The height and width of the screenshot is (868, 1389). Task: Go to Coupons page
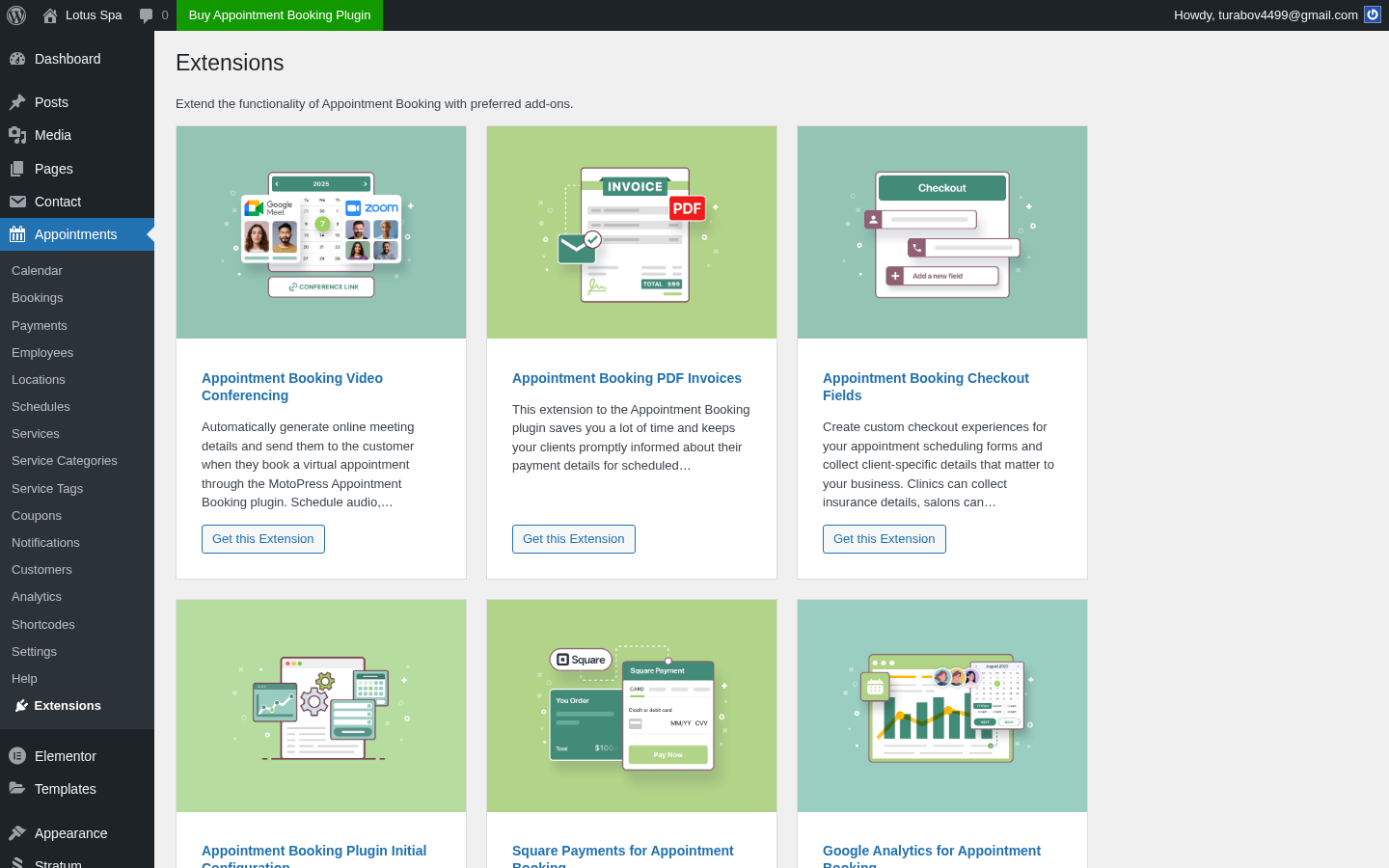37,516
